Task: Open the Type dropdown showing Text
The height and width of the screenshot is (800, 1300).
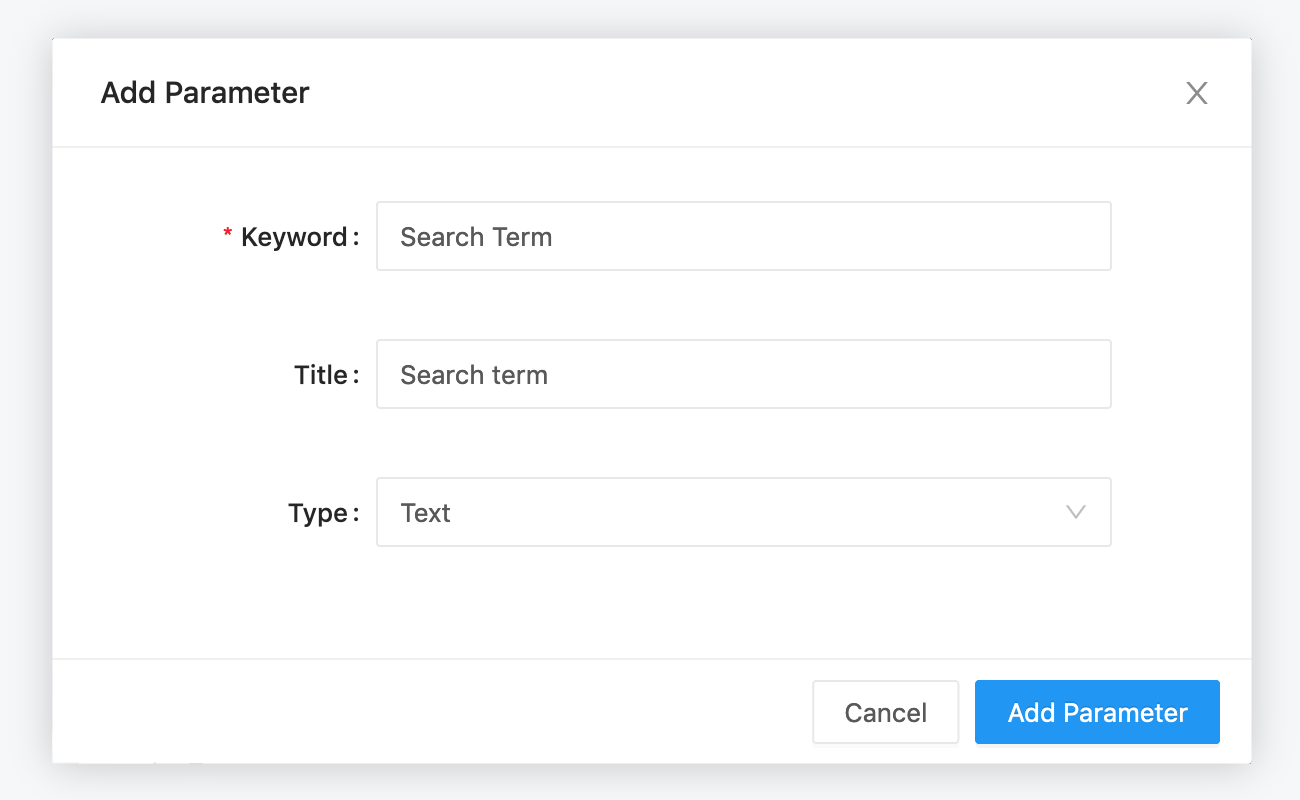Action: coord(742,512)
